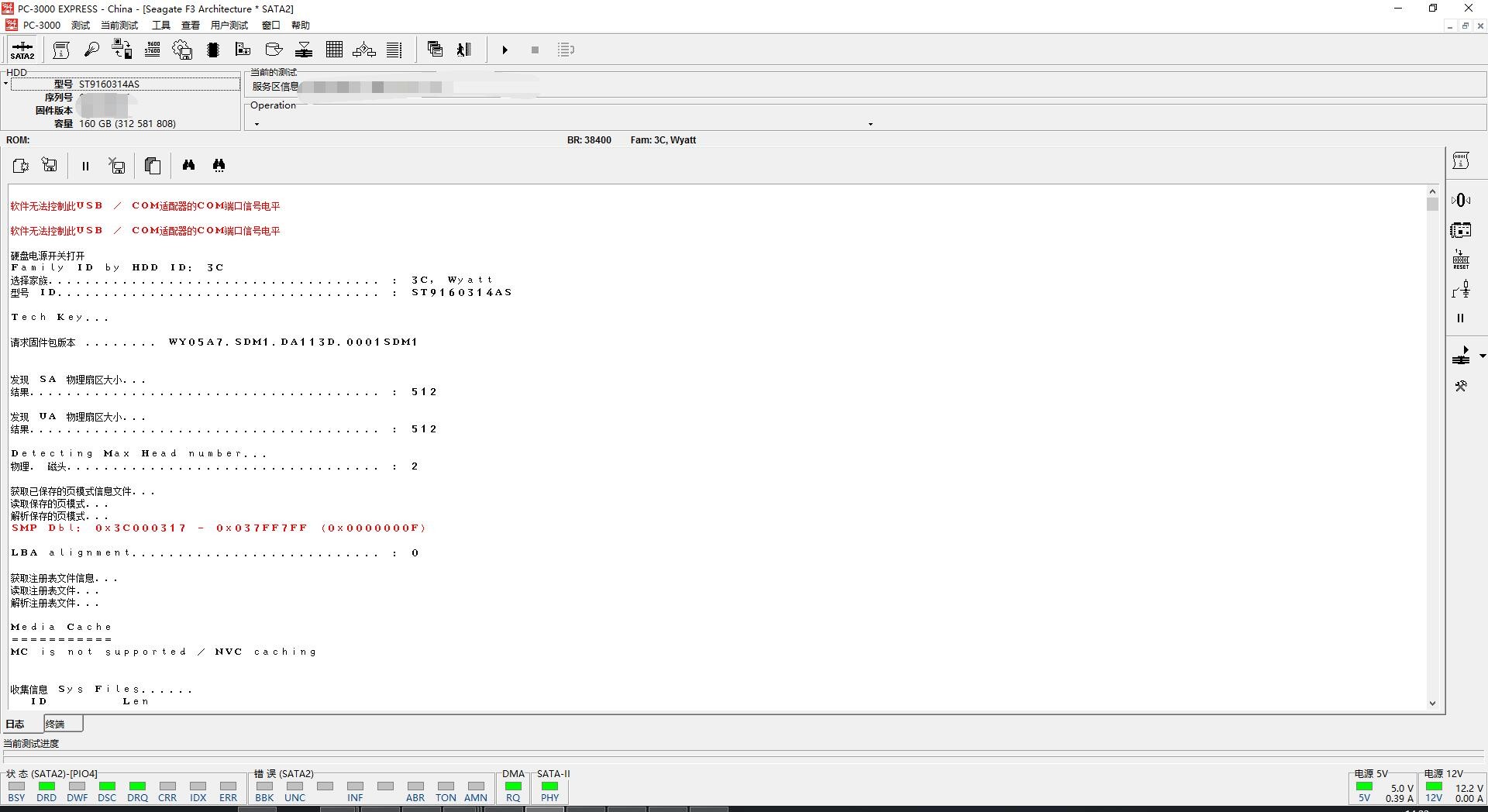Open the 帮助 menu
Screen dimensions: 1488x812
tap(301, 26)
